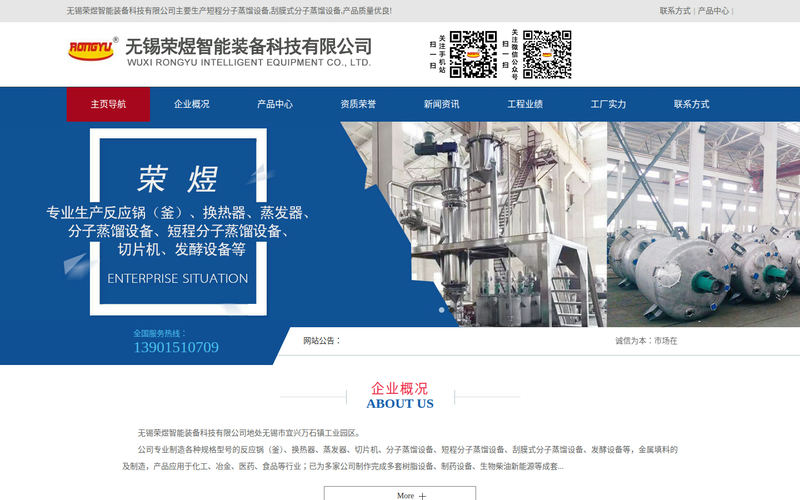Viewport: 800px width, 500px height.
Task: Go to 产品中心 in the navigation bar
Action: (275, 104)
